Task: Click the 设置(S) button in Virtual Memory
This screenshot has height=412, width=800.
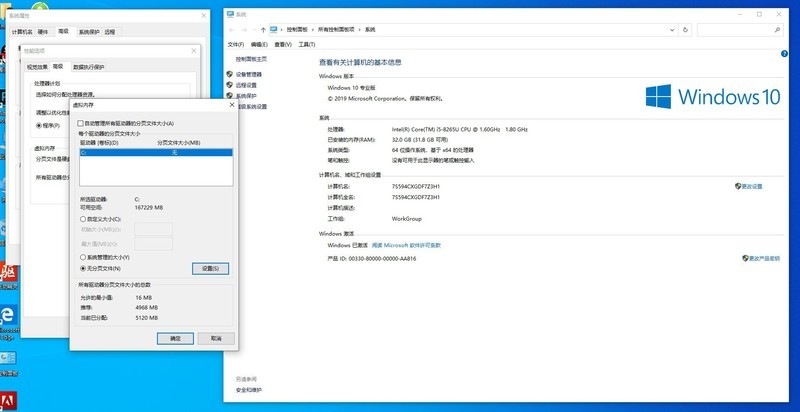Action: 210,268
